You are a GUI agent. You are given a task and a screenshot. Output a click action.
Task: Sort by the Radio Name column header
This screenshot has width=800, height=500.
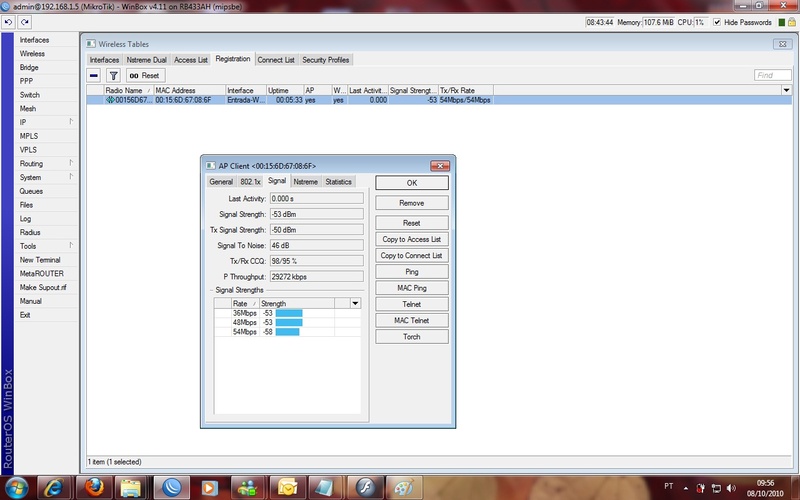129,90
